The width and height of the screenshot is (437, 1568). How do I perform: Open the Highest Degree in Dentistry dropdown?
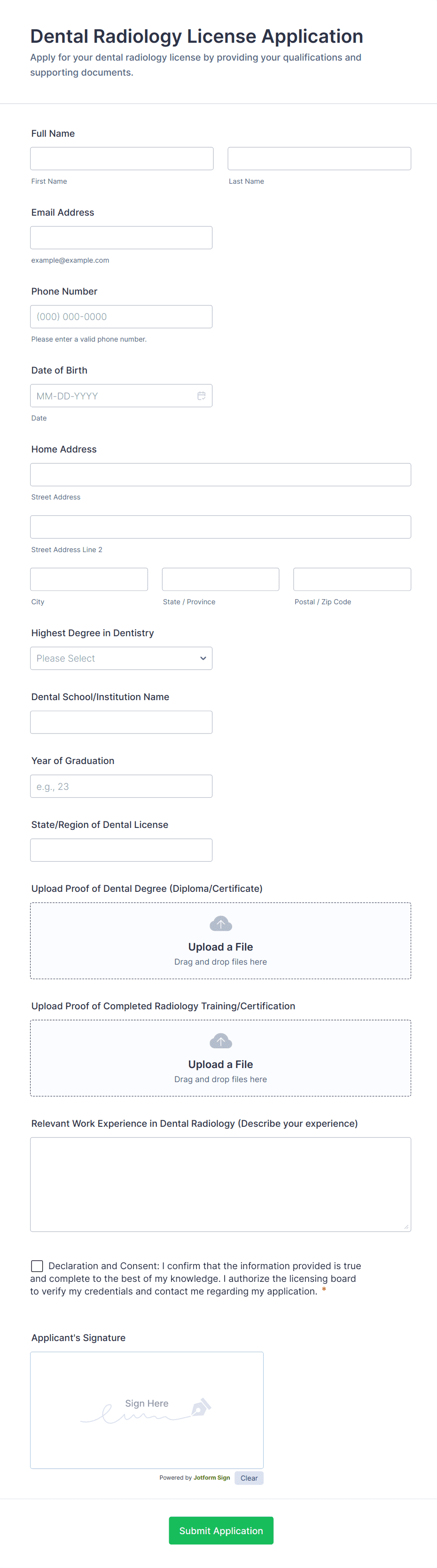[x=121, y=658]
